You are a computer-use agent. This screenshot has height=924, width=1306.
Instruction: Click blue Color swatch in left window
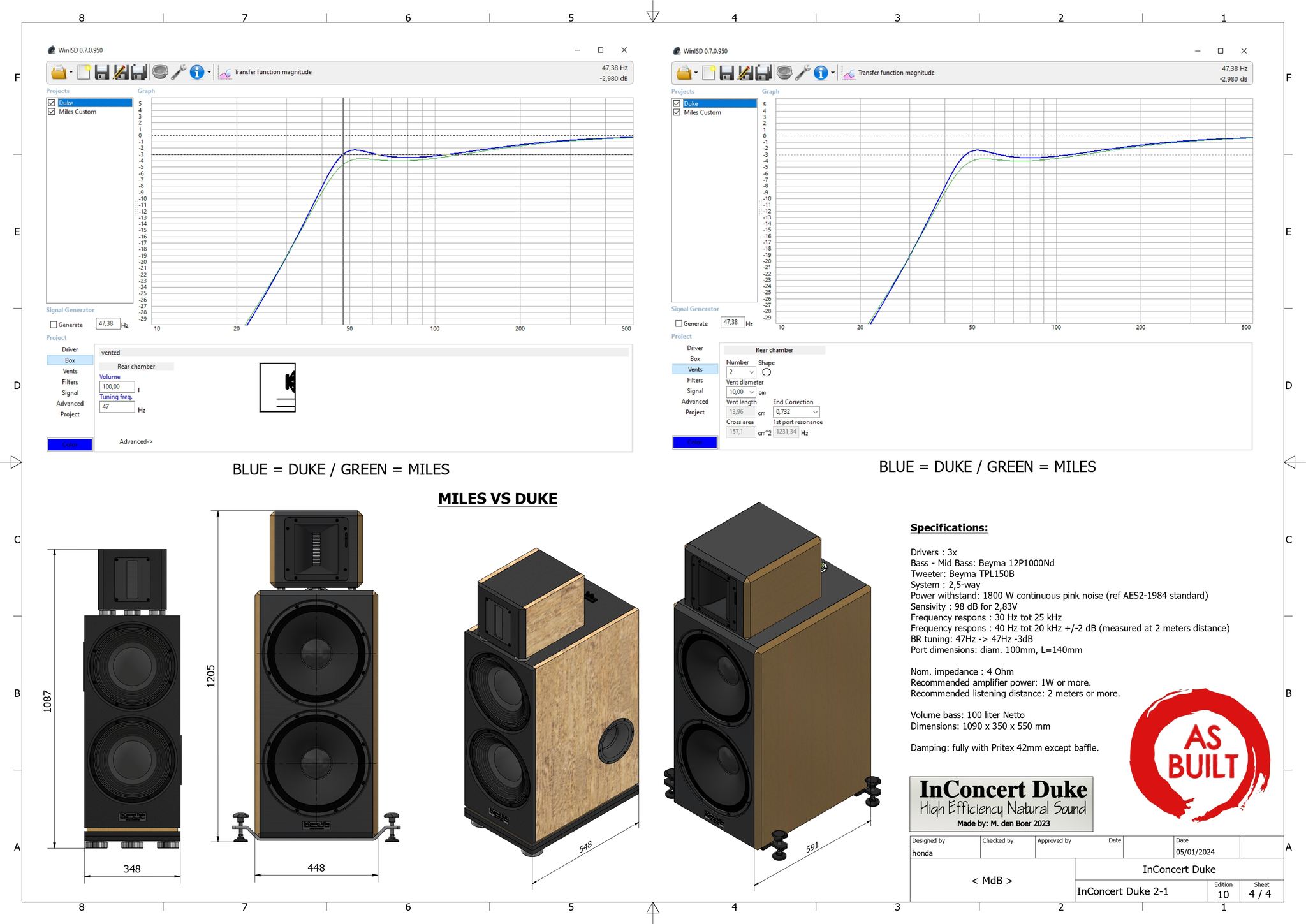pos(70,444)
